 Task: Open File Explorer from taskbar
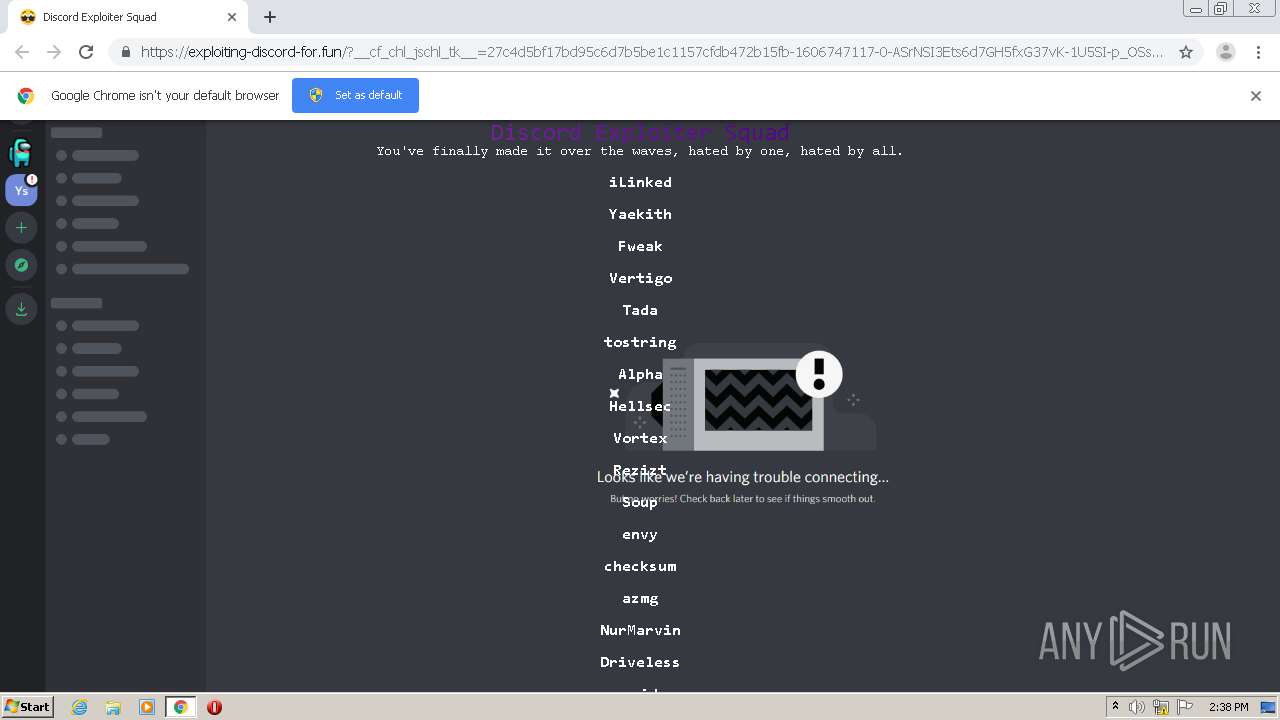[113, 707]
